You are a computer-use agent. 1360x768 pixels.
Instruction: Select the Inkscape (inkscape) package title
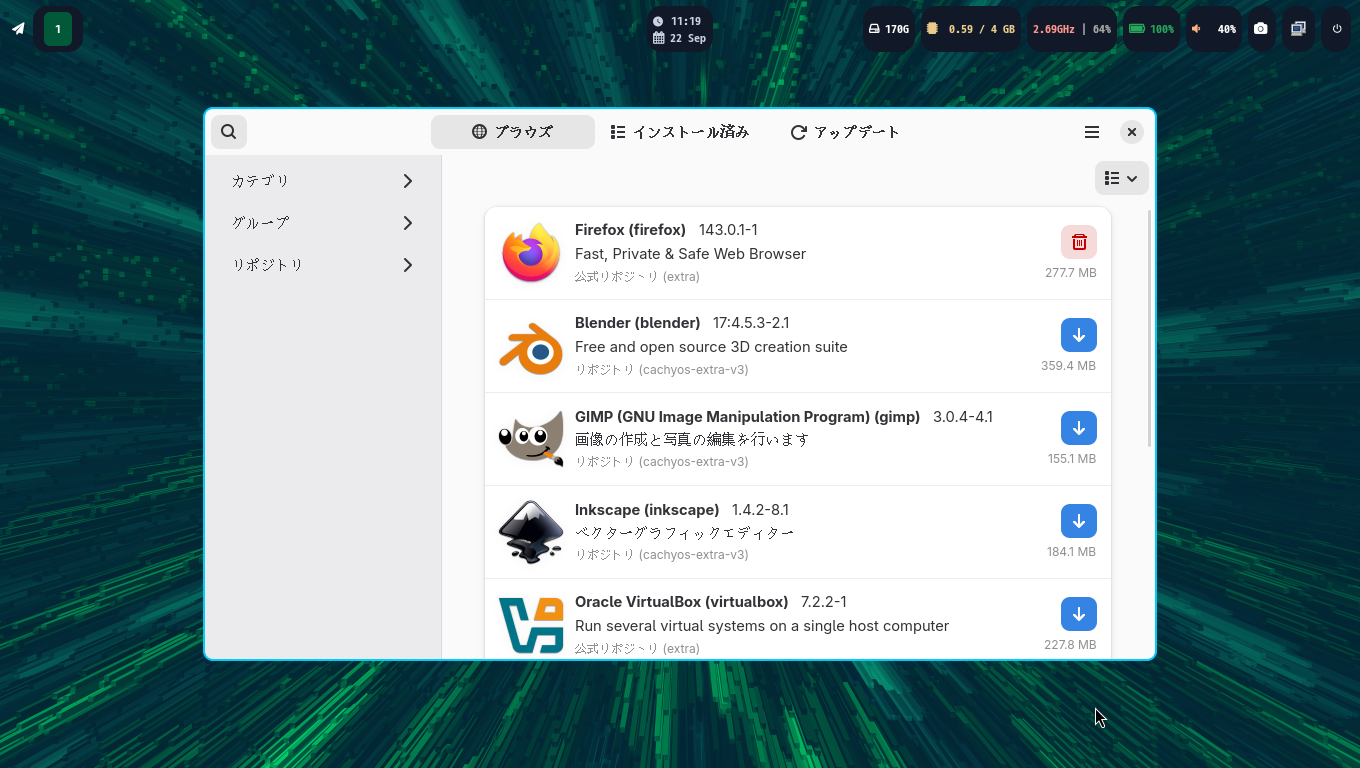point(647,510)
